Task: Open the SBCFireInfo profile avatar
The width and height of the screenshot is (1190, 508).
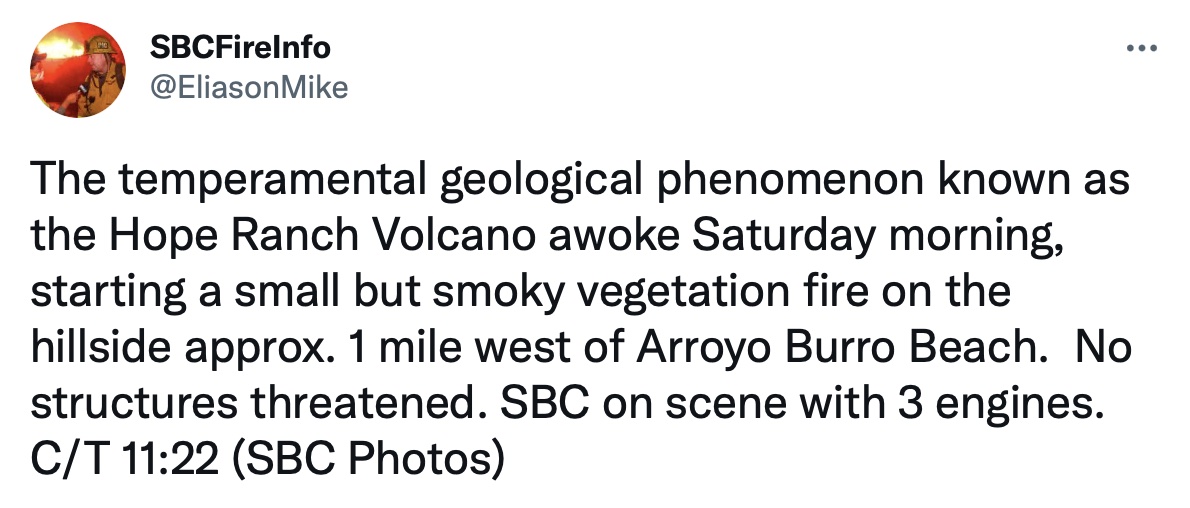Action: point(79,69)
